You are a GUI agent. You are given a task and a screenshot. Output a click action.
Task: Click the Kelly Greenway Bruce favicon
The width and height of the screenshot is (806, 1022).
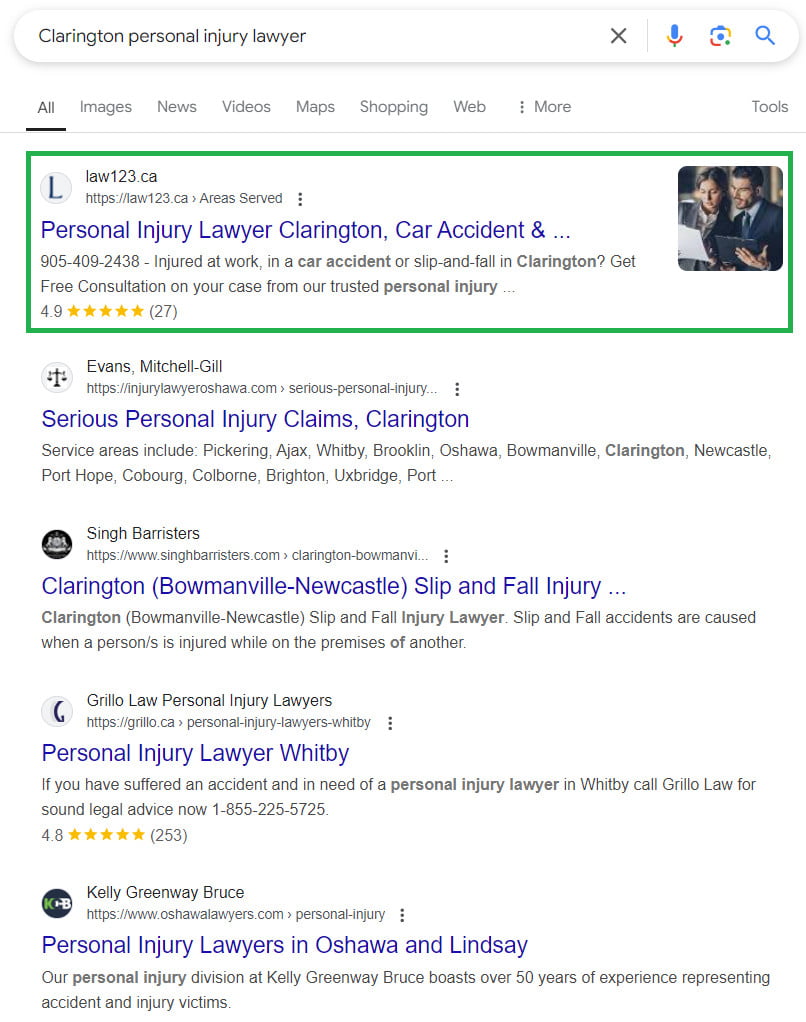click(57, 903)
